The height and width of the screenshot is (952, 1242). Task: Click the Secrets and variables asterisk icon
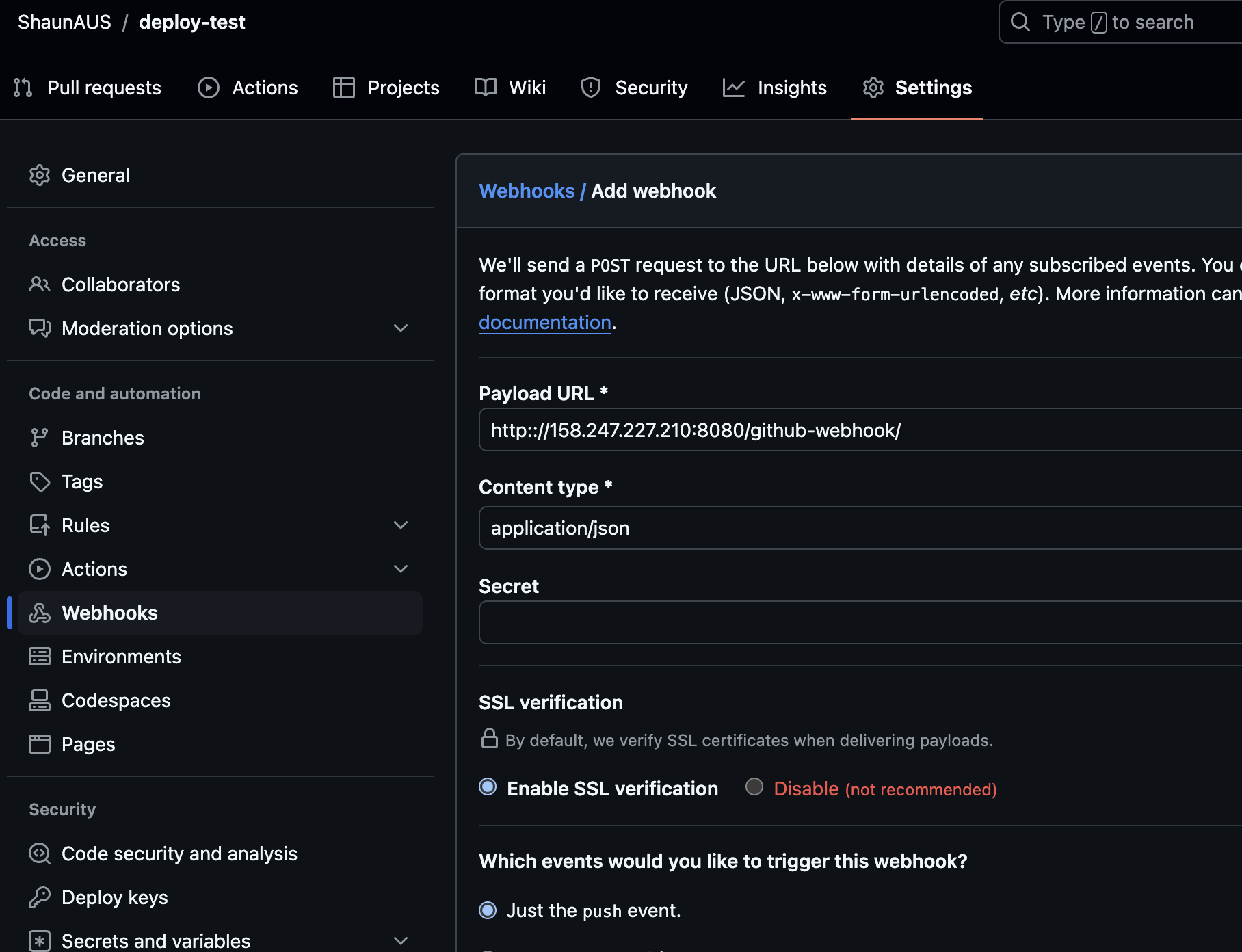pyautogui.click(x=40, y=941)
